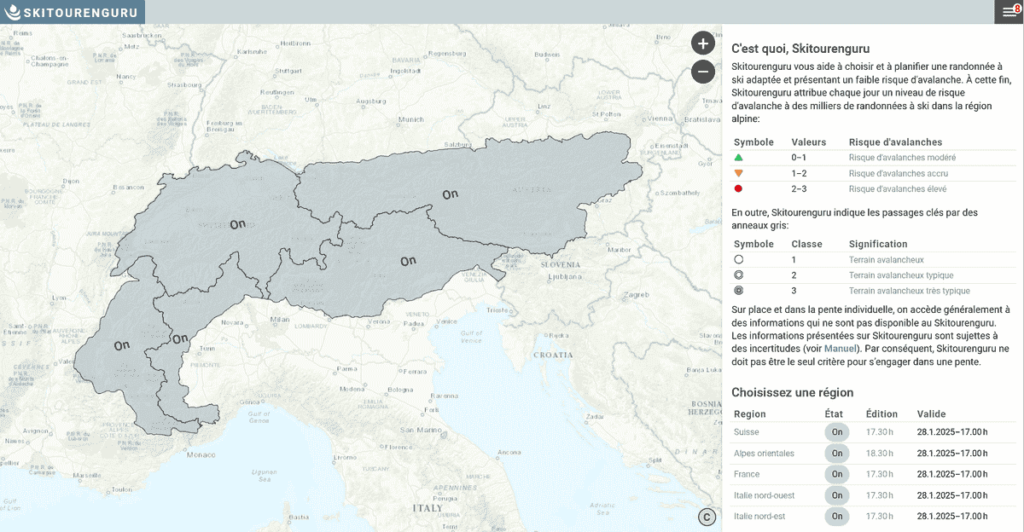1024x532 pixels.
Task: Toggle the Italie nord-est On switch
Action: pyautogui.click(x=837, y=516)
